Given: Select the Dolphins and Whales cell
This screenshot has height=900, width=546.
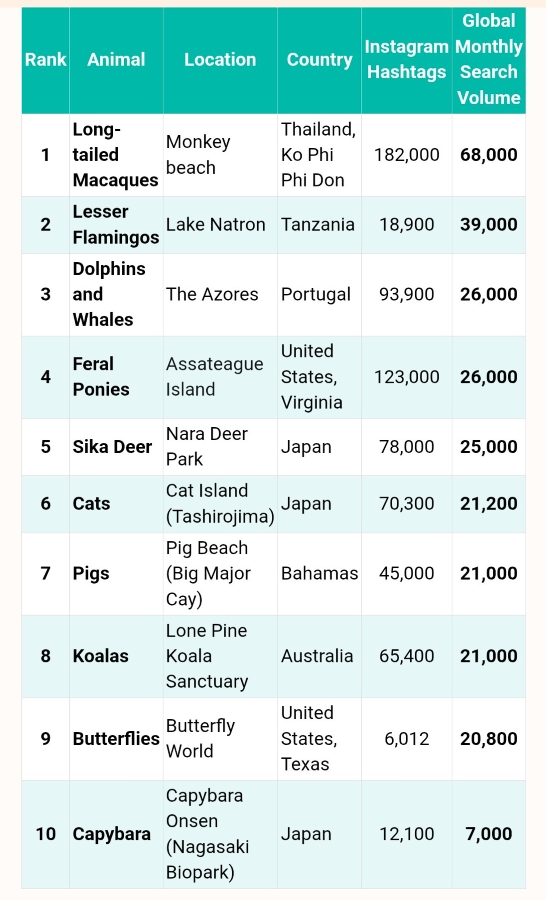Looking at the screenshot, I should coord(116,294).
